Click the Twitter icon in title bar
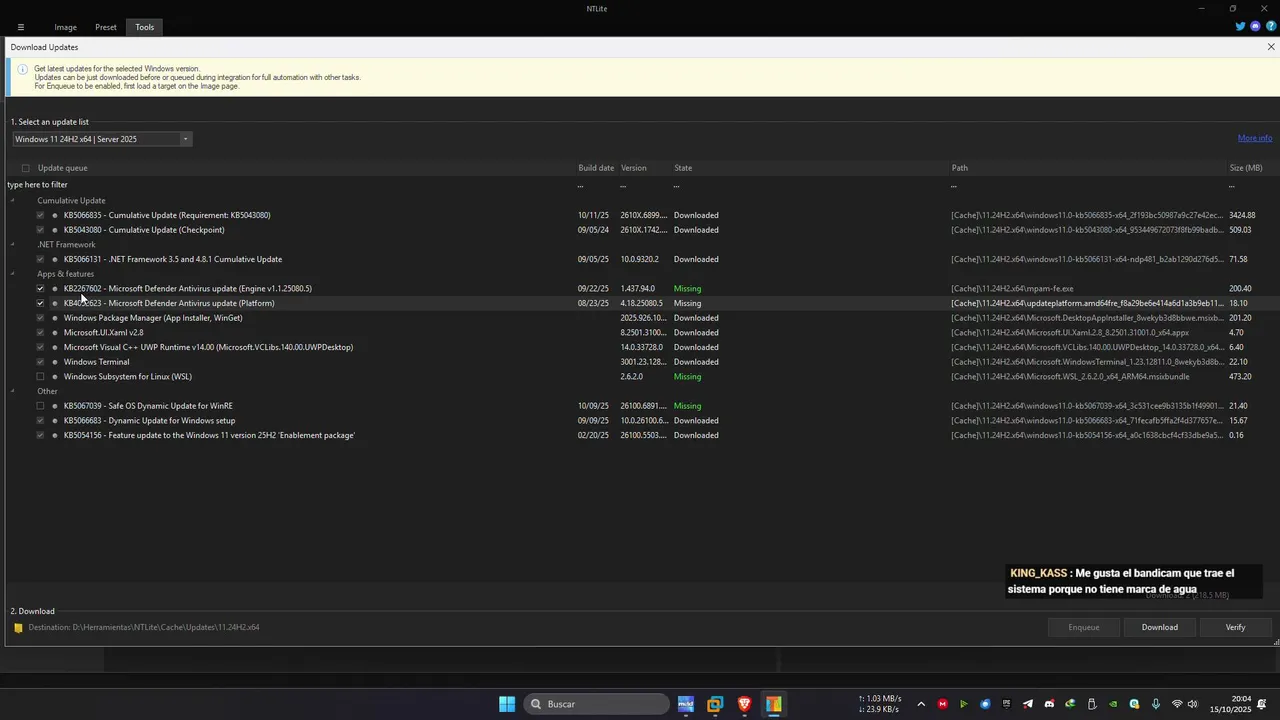This screenshot has height=720, width=1280. coord(1241,27)
